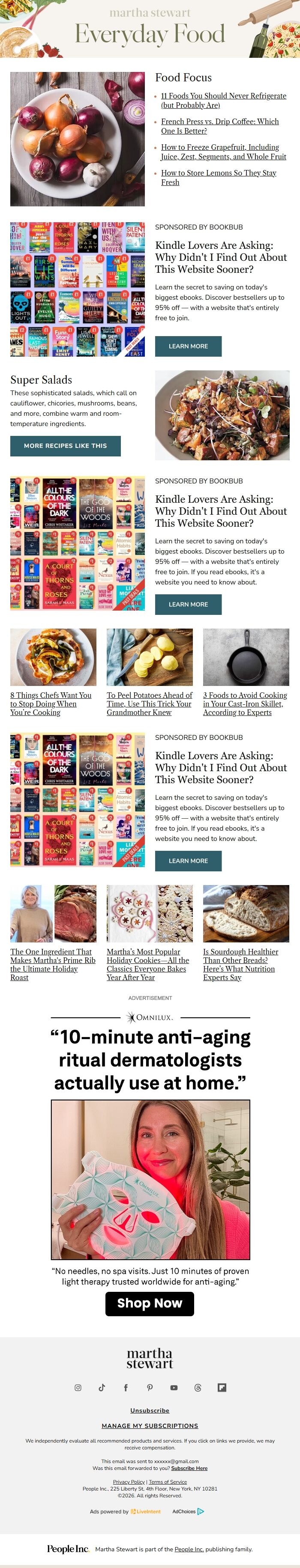The height and width of the screenshot is (1568, 300).
Task: Click More Recipes Like This button
Action: [65, 446]
